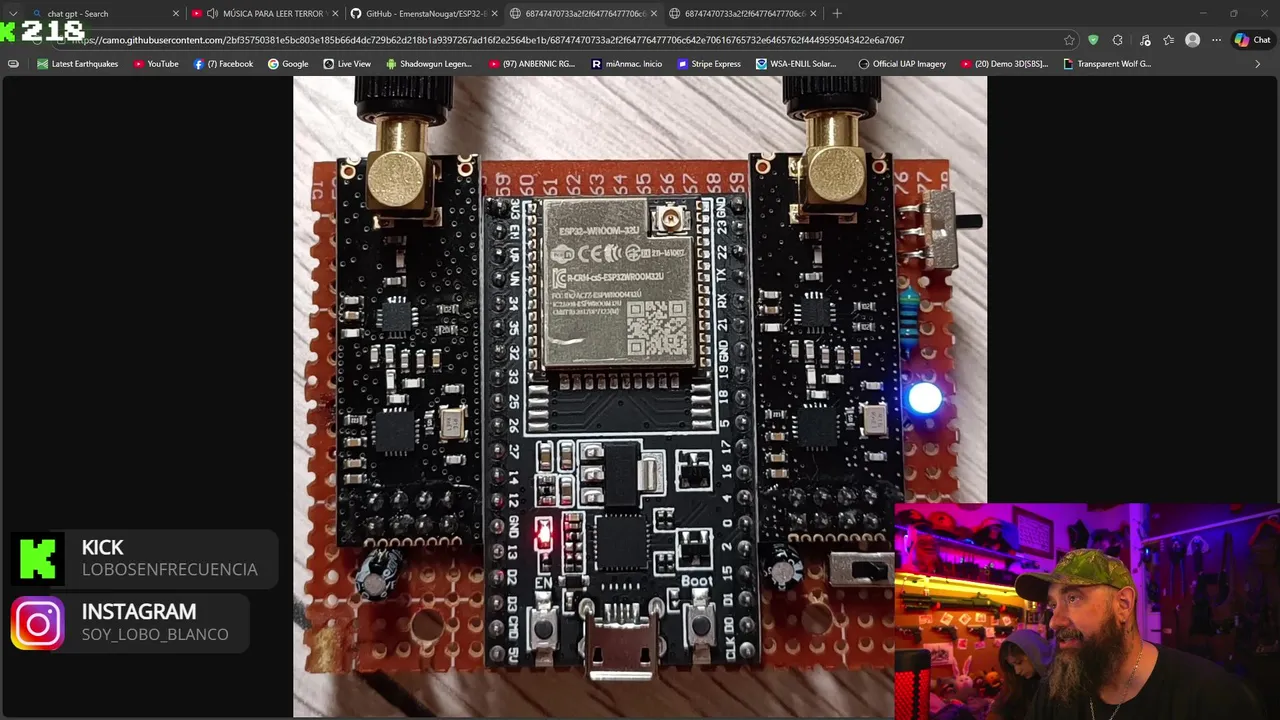Open the (7) Facebook bookmark
This screenshot has width=1280, height=720.
[x=223, y=63]
